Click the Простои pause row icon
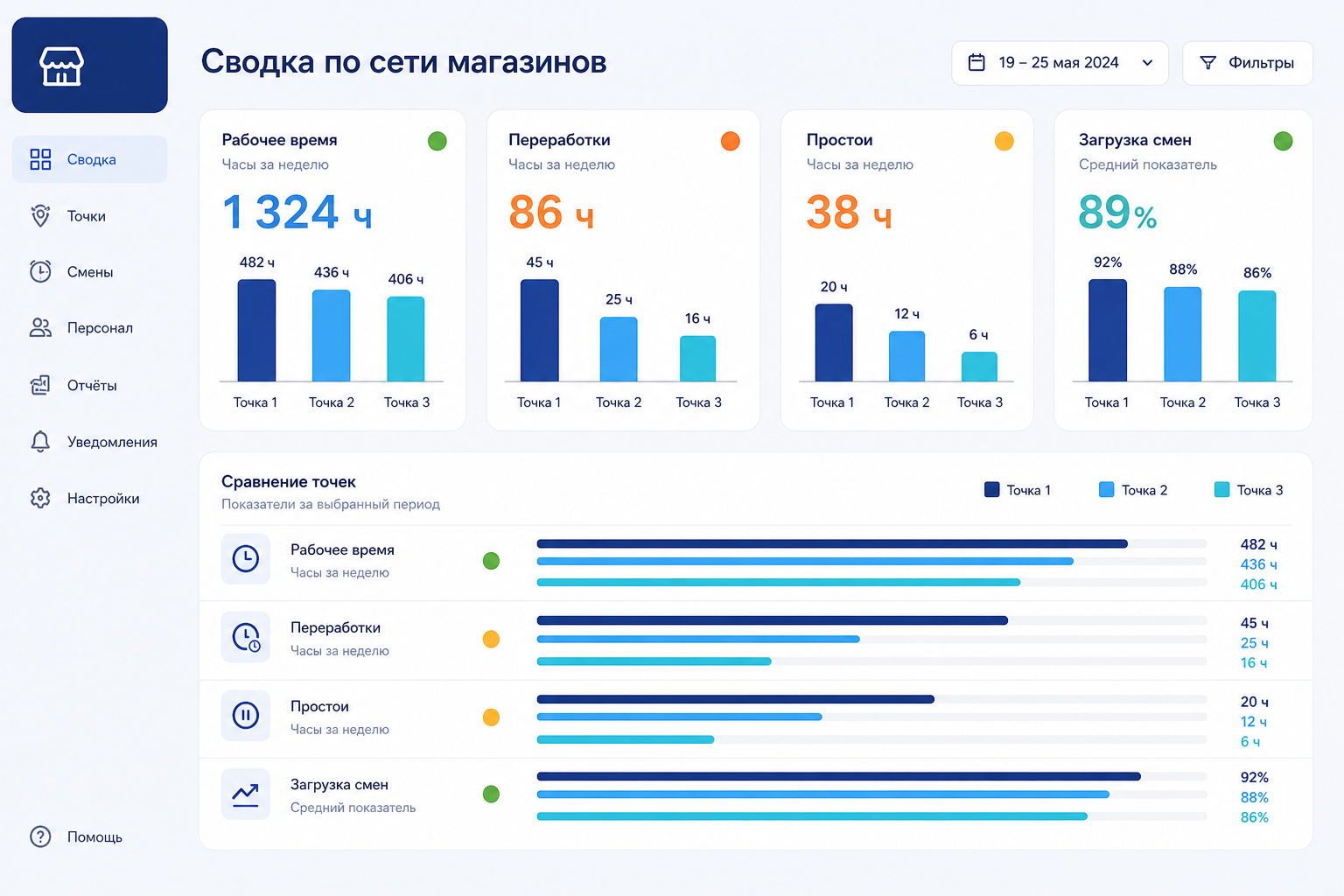1344x896 pixels. point(246,716)
